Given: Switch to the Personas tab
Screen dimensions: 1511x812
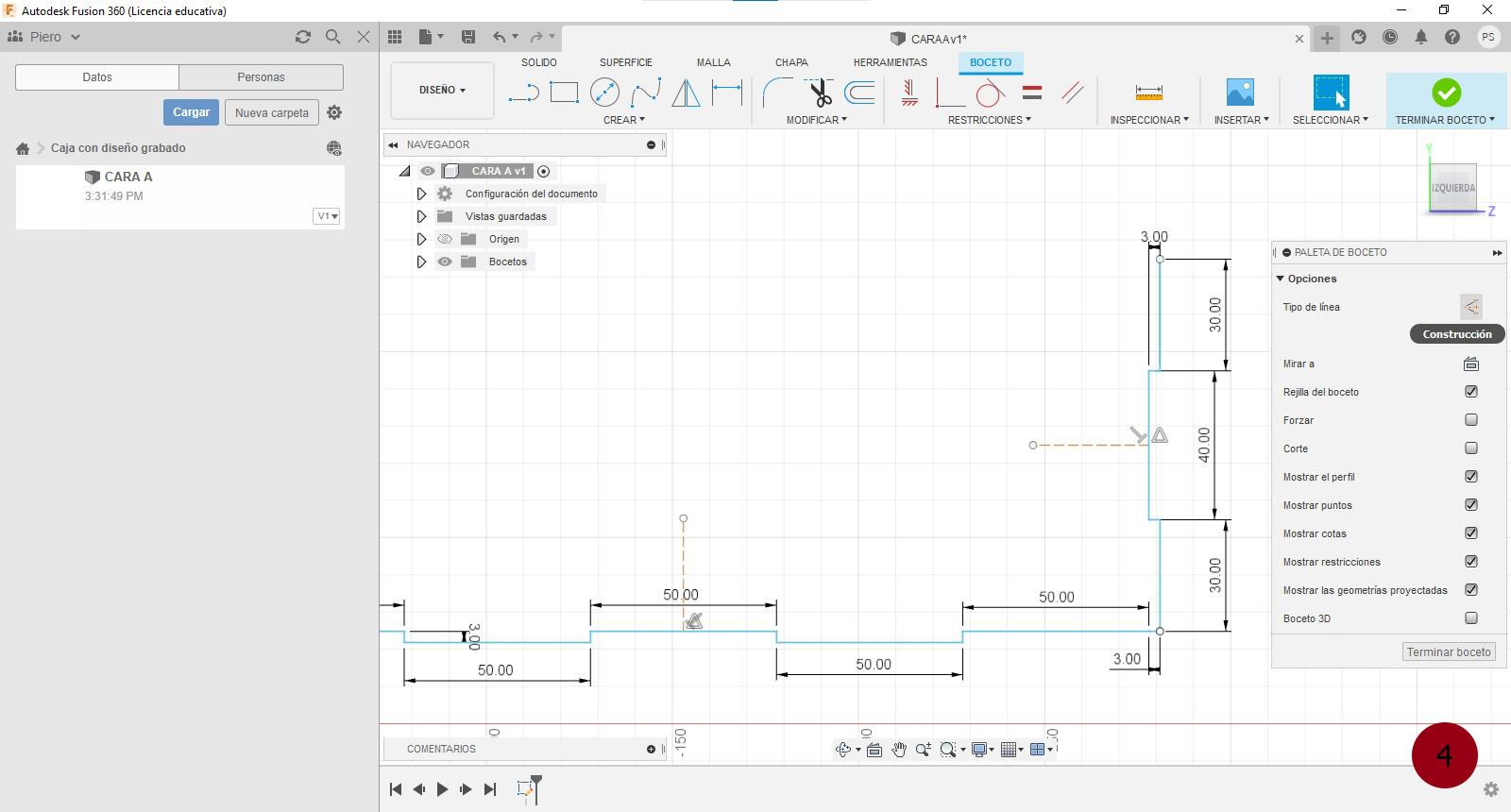Looking at the screenshot, I should pos(261,77).
